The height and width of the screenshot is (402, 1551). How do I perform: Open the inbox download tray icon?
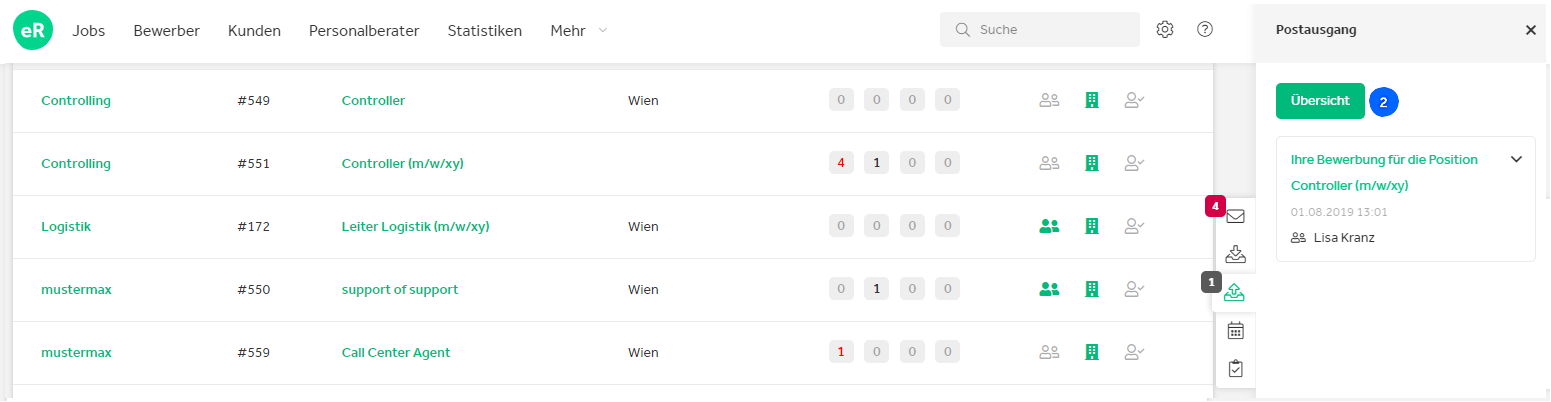pyautogui.click(x=1235, y=254)
